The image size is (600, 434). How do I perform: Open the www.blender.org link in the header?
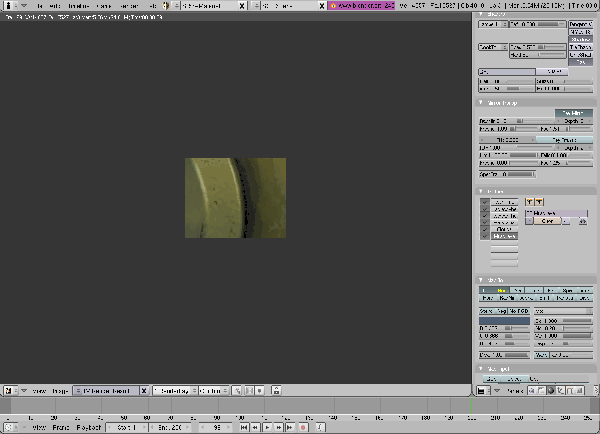pyautogui.click(x=362, y=6)
